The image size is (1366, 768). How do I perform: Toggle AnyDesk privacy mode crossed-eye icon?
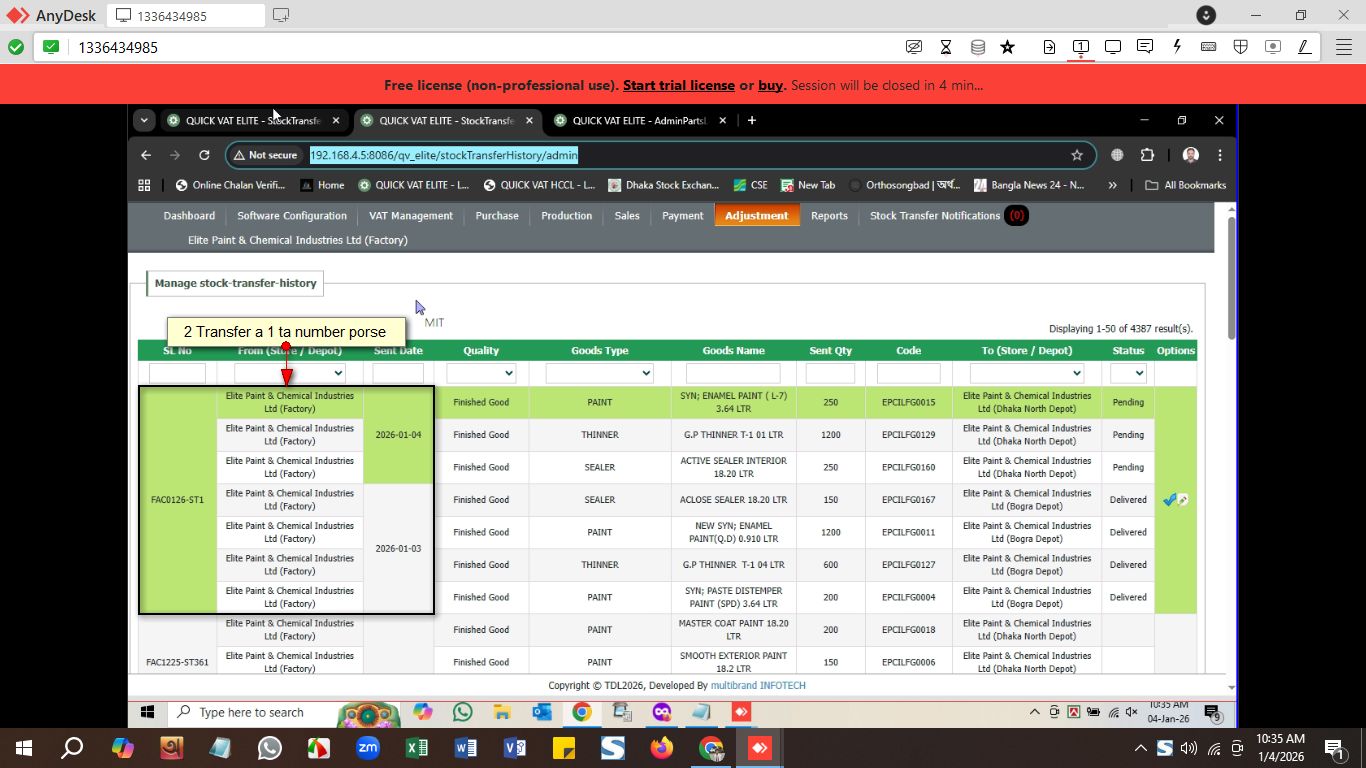[913, 47]
